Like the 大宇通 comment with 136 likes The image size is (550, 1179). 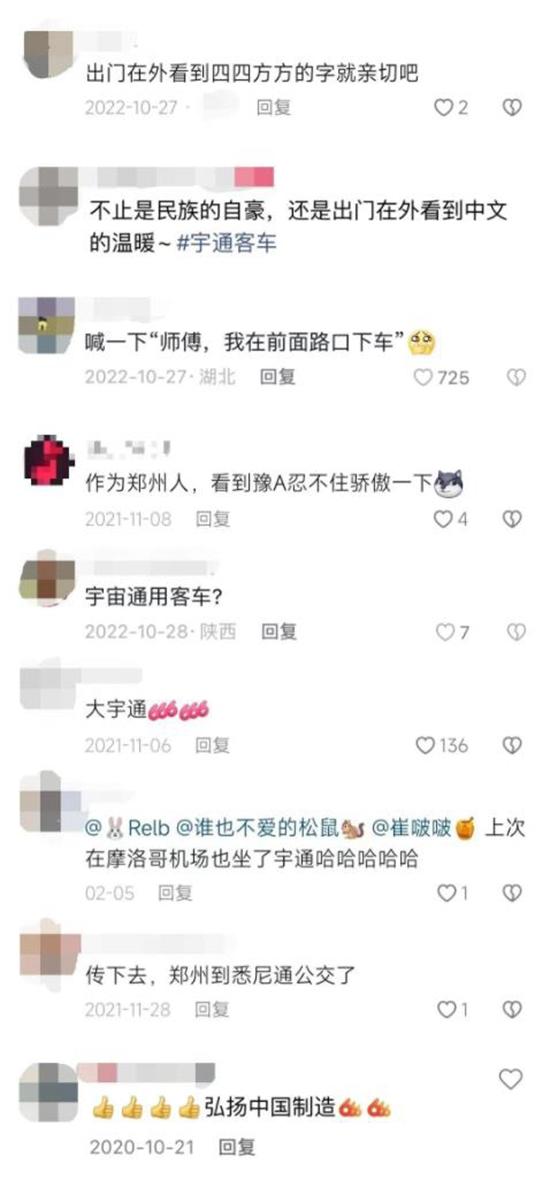pyautogui.click(x=442, y=745)
